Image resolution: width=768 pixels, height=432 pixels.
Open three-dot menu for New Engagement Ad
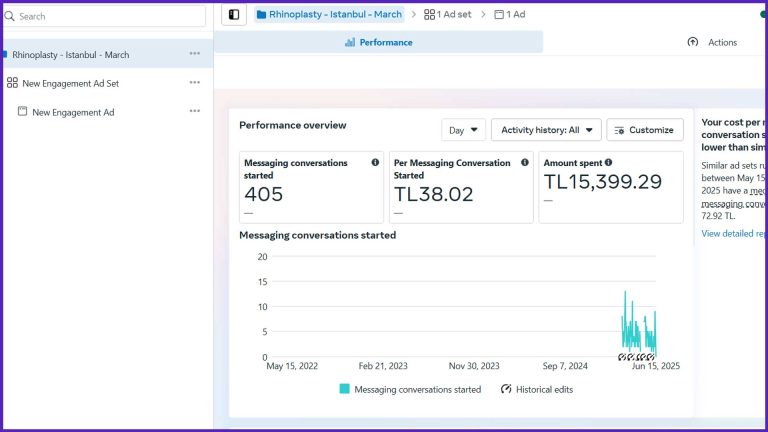coord(194,111)
